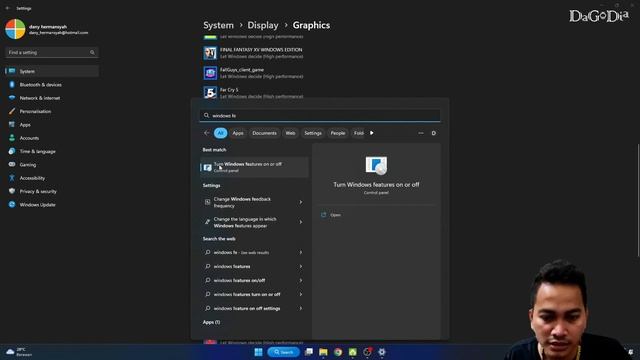The image size is (640, 360).
Task: Click the Far Cry 5 app icon
Action: (210, 93)
